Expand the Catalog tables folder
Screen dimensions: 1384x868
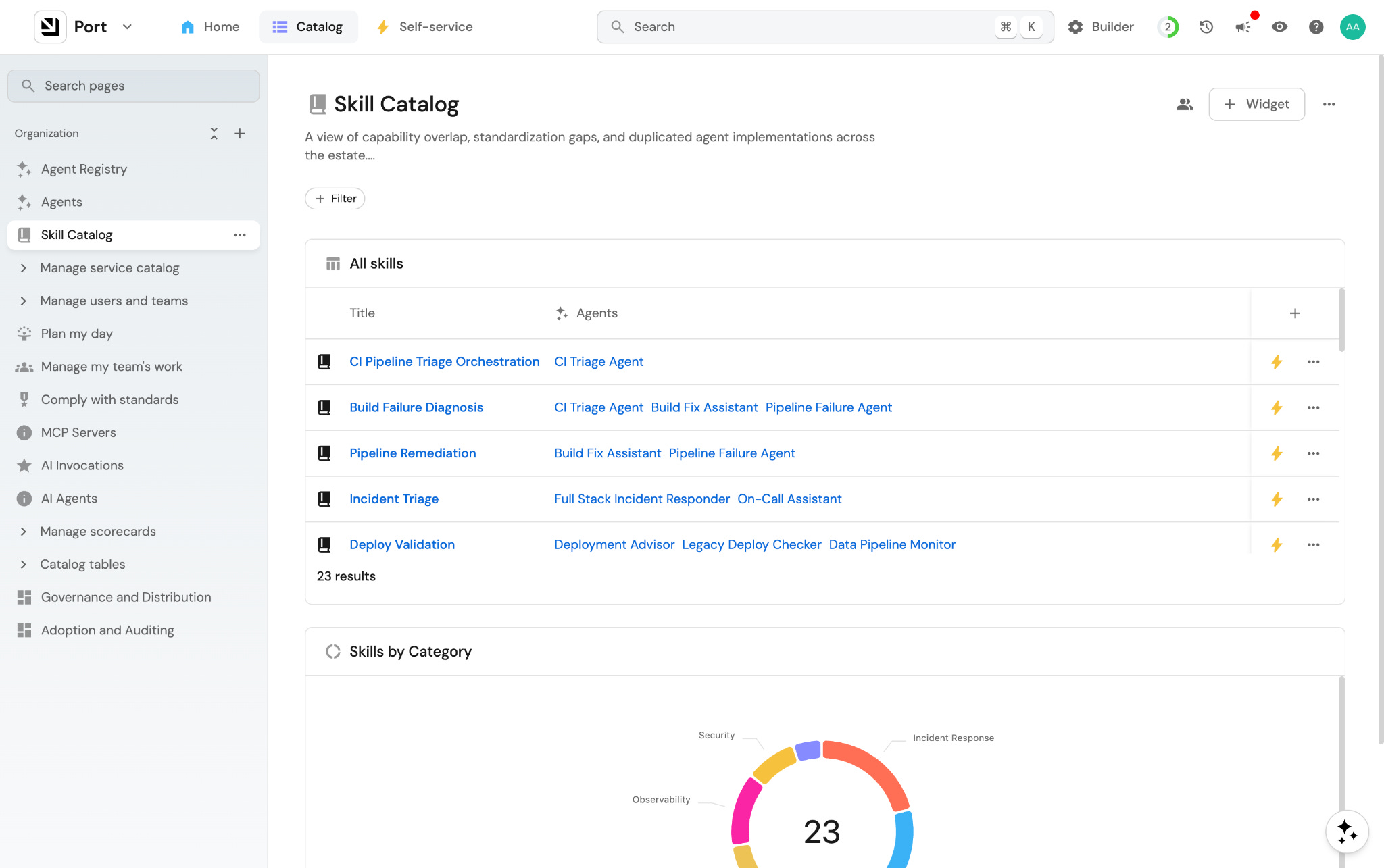[x=24, y=565]
